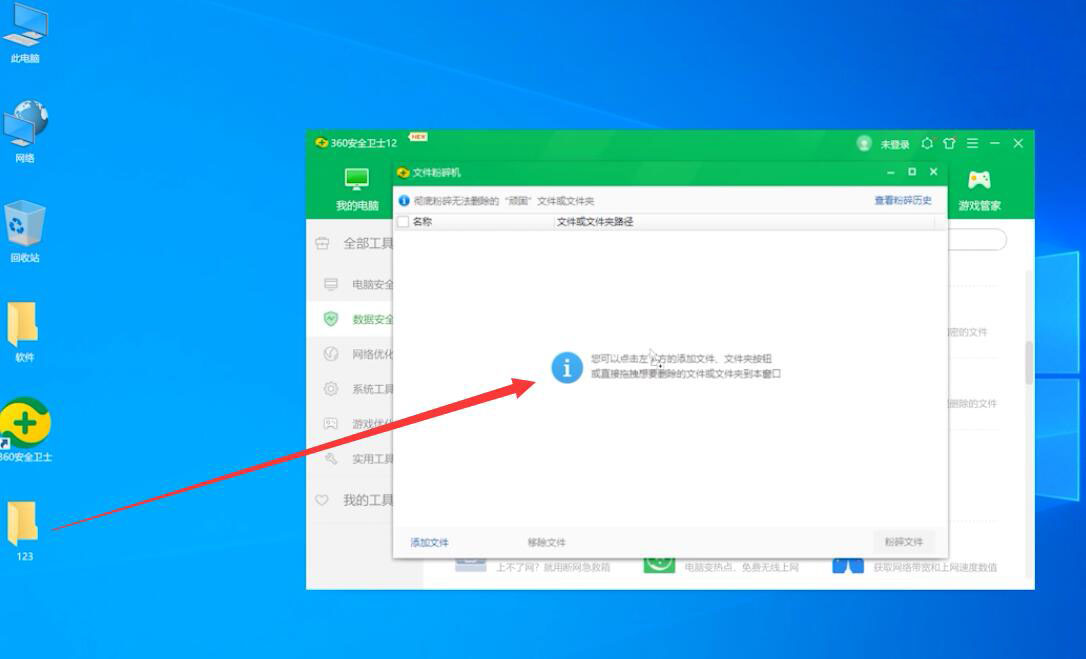Click the 名称 column header
The height and width of the screenshot is (659, 1086).
[422, 222]
